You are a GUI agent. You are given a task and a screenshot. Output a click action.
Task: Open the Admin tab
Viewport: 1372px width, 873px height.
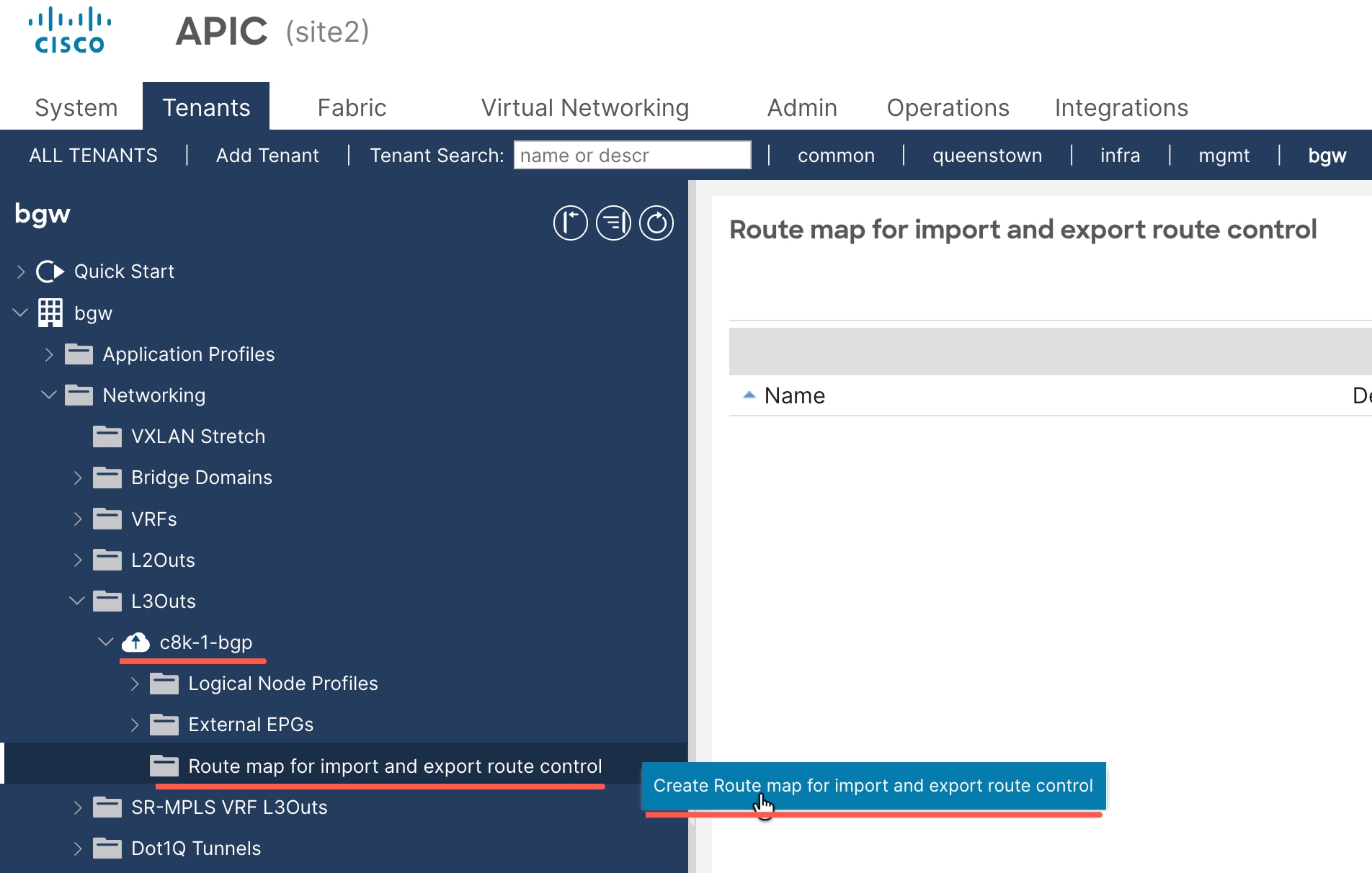click(802, 107)
